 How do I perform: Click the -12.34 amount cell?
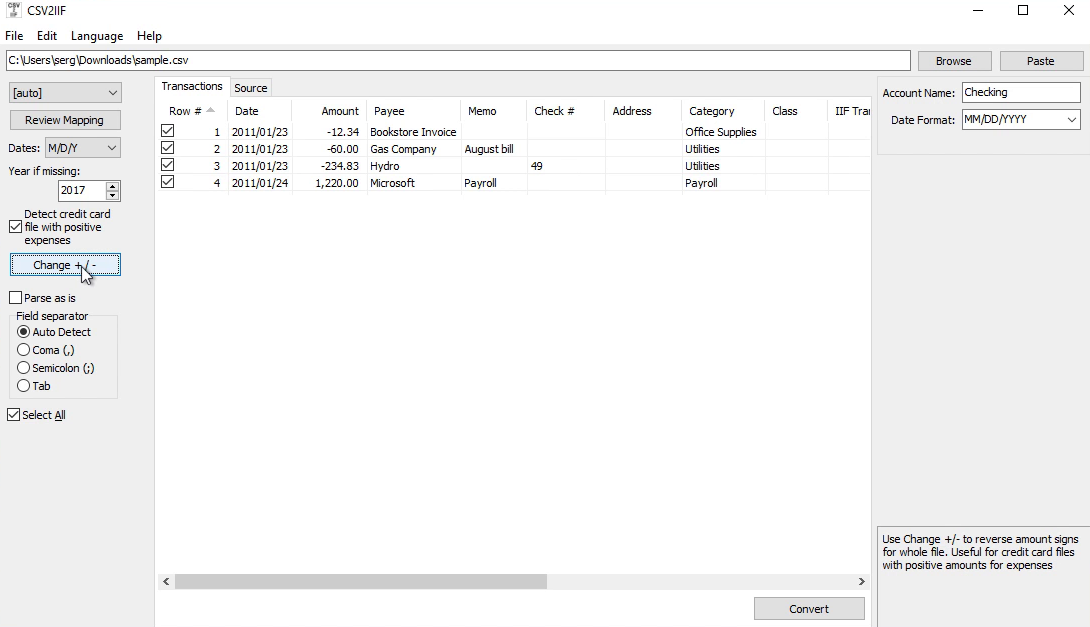329,132
